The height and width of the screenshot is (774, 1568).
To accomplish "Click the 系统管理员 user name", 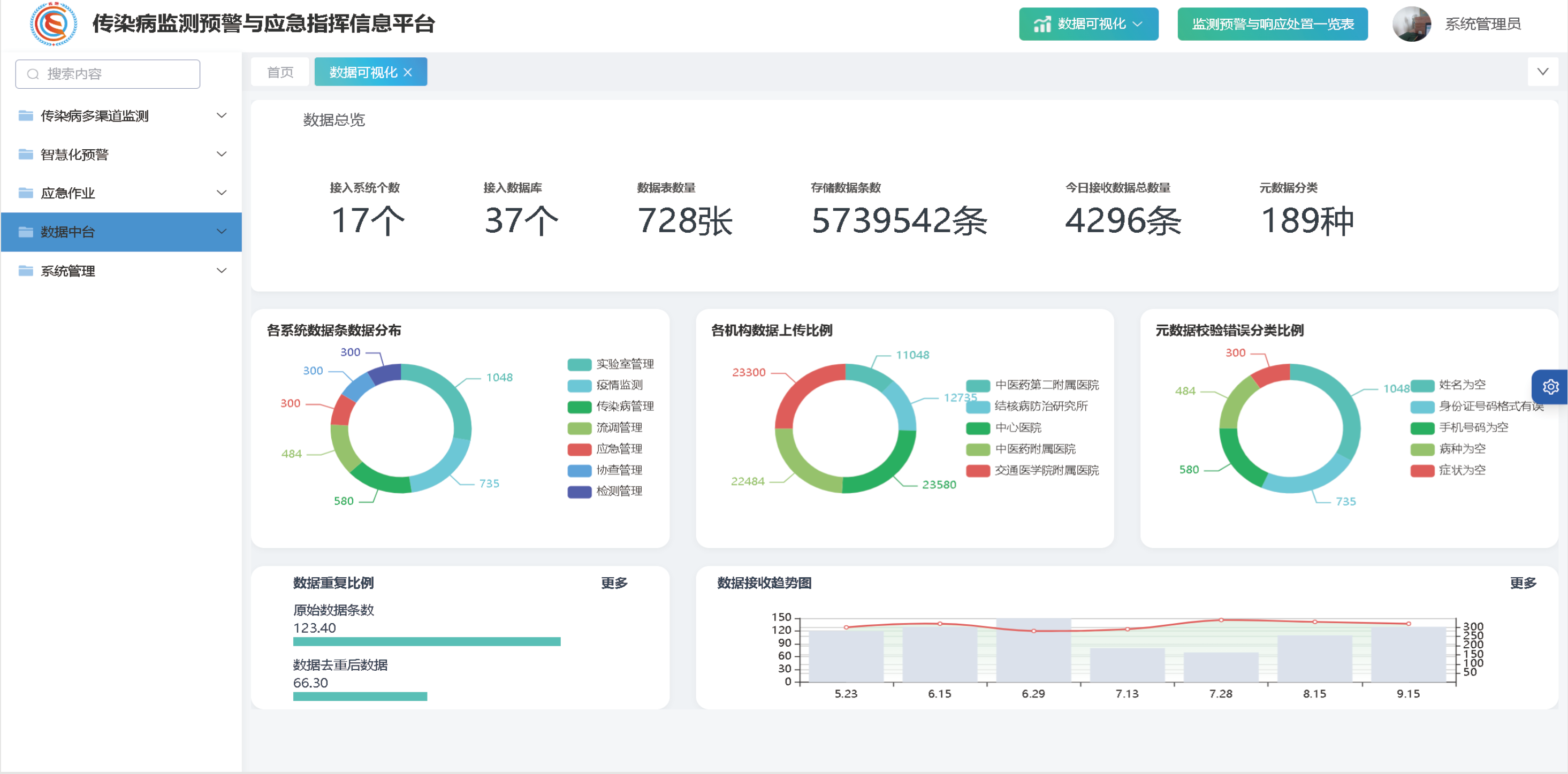I will 1483,25.
